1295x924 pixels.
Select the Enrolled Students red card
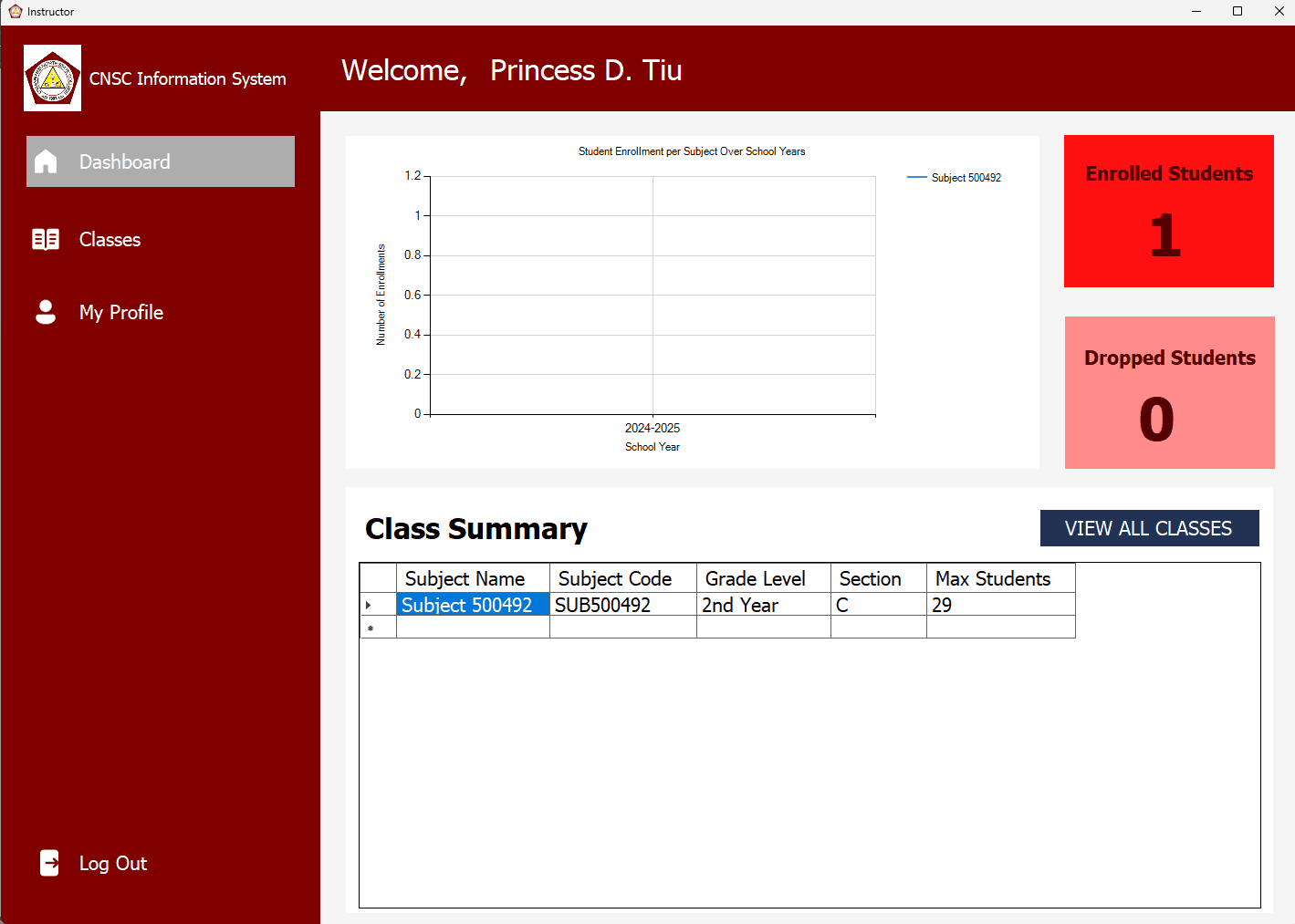[x=1168, y=212]
